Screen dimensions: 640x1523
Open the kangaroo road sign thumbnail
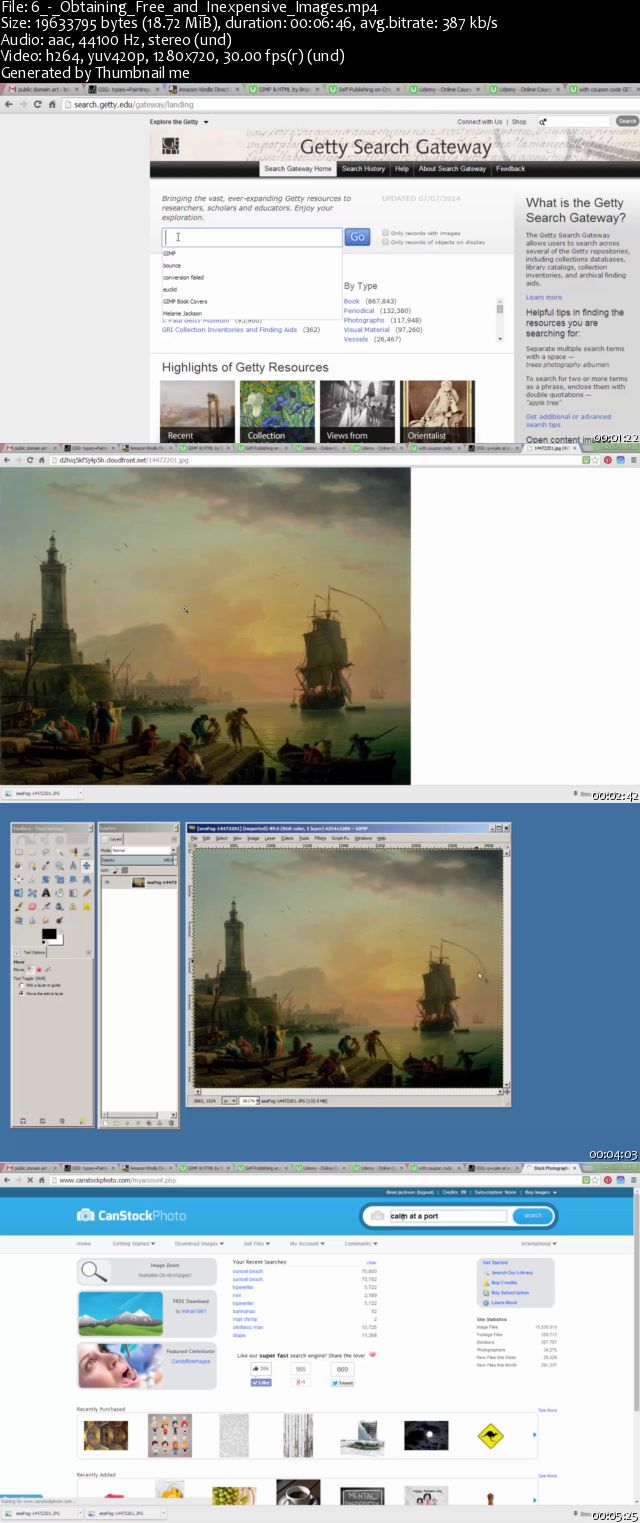pyautogui.click(x=490, y=1435)
